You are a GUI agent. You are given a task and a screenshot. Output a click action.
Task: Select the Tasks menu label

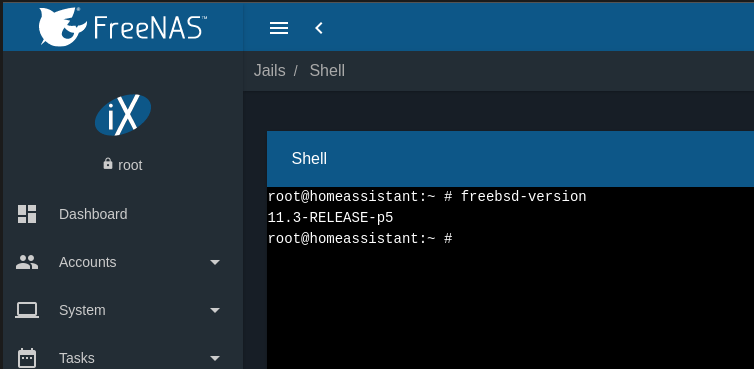[x=77, y=358]
